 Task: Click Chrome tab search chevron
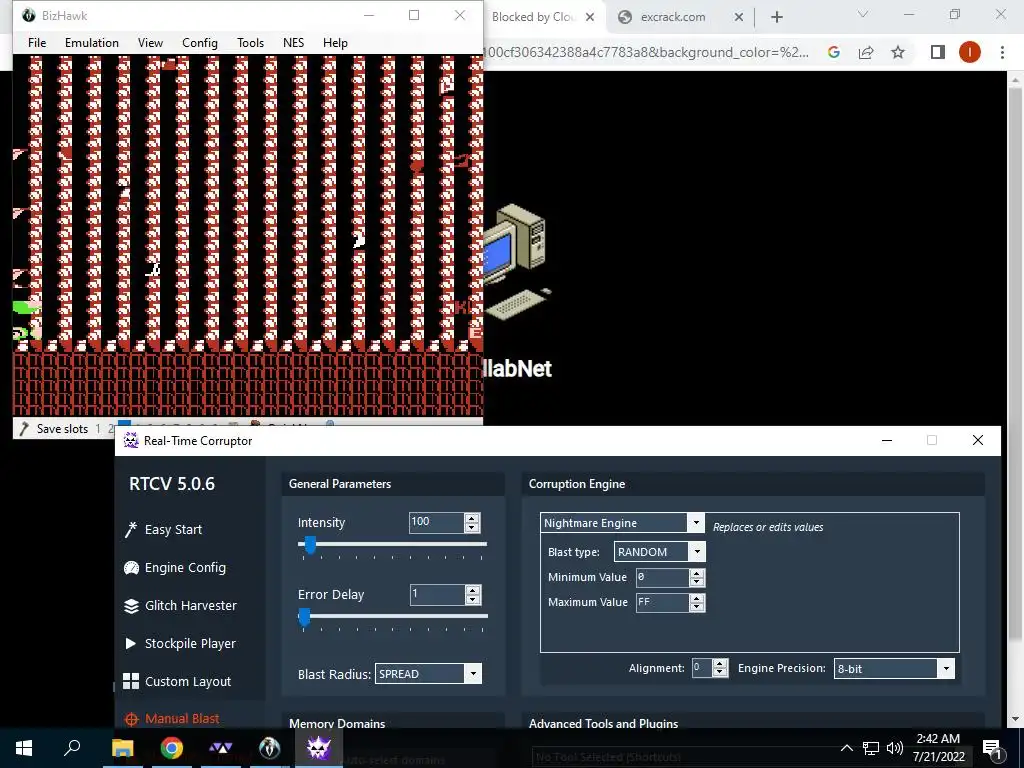(x=863, y=14)
